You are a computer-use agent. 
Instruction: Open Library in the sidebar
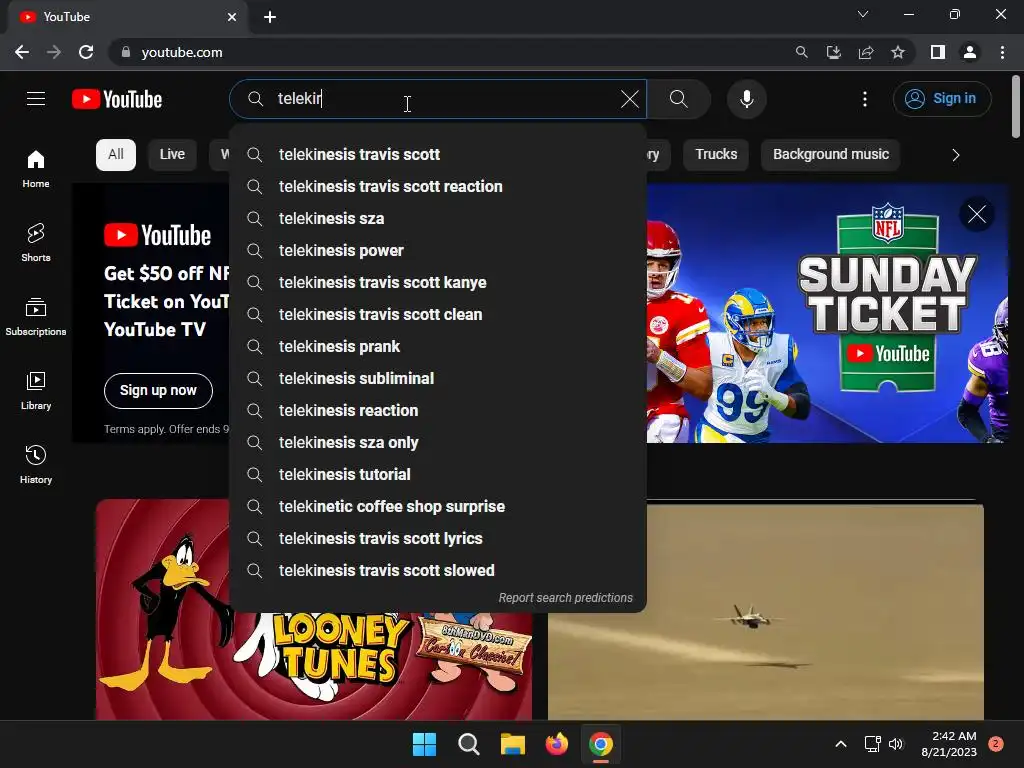[x=36, y=391]
